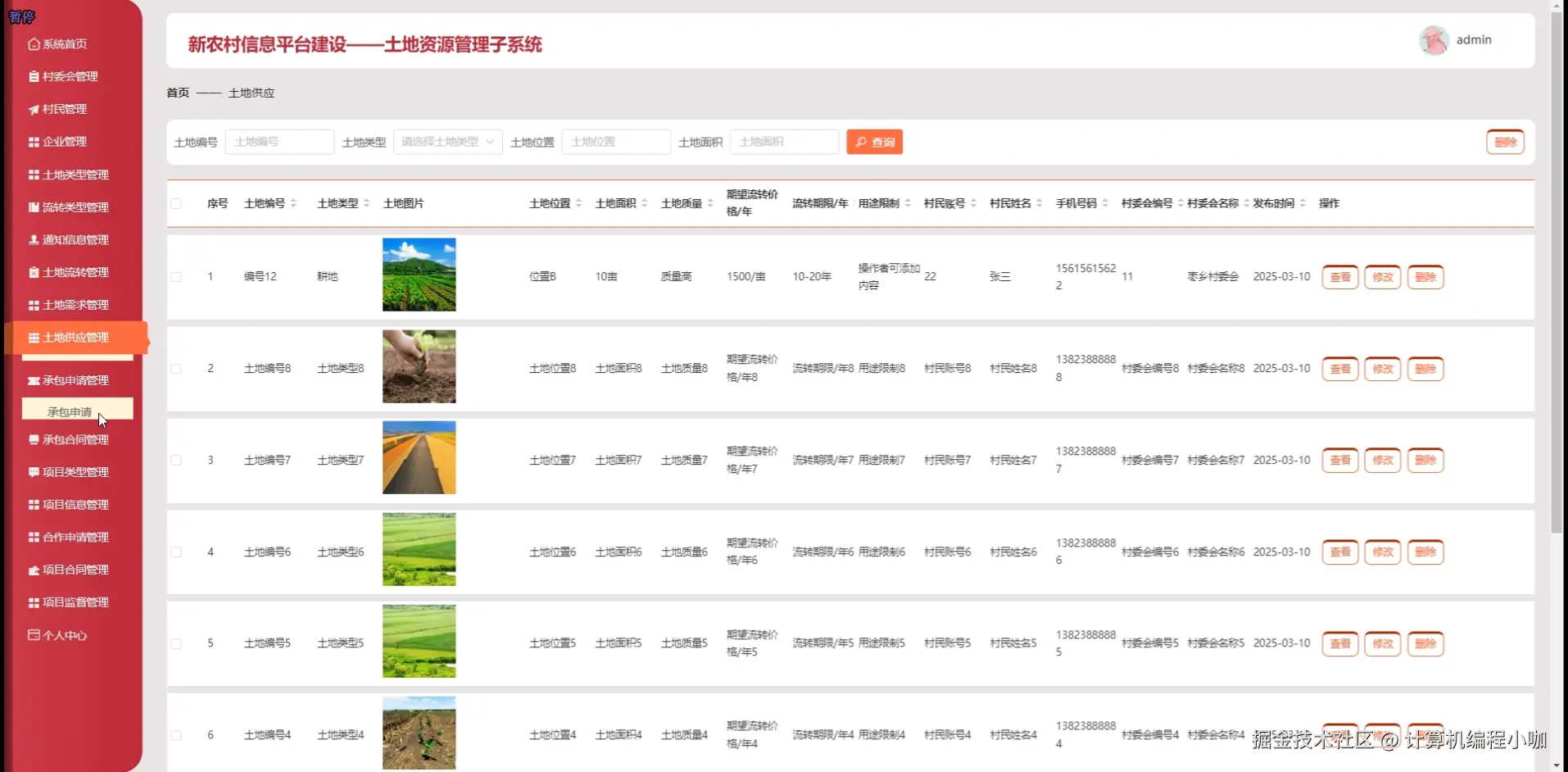Click 修改 for row 编号12
Screen dimensions: 1568x772
1383,277
